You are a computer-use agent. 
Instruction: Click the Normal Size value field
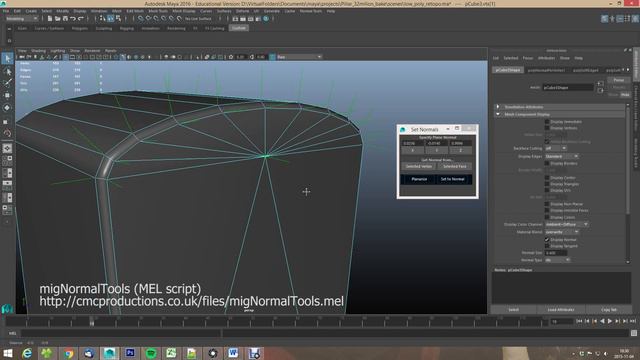pyautogui.click(x=556, y=253)
